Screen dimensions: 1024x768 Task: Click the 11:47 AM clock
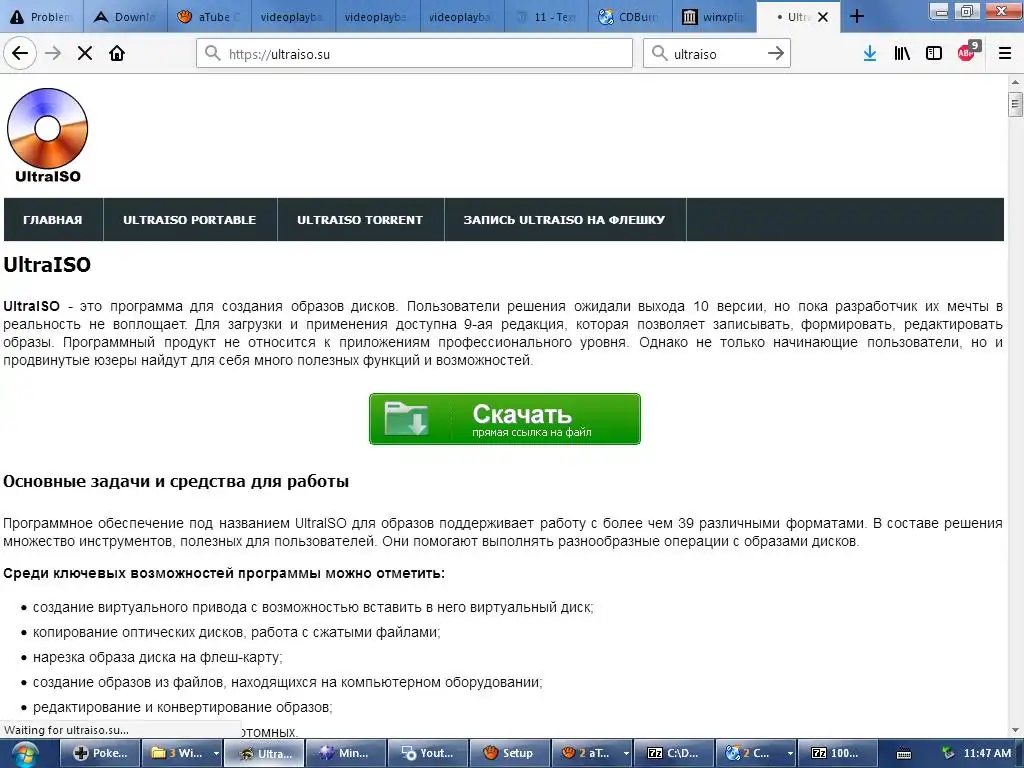pos(987,754)
